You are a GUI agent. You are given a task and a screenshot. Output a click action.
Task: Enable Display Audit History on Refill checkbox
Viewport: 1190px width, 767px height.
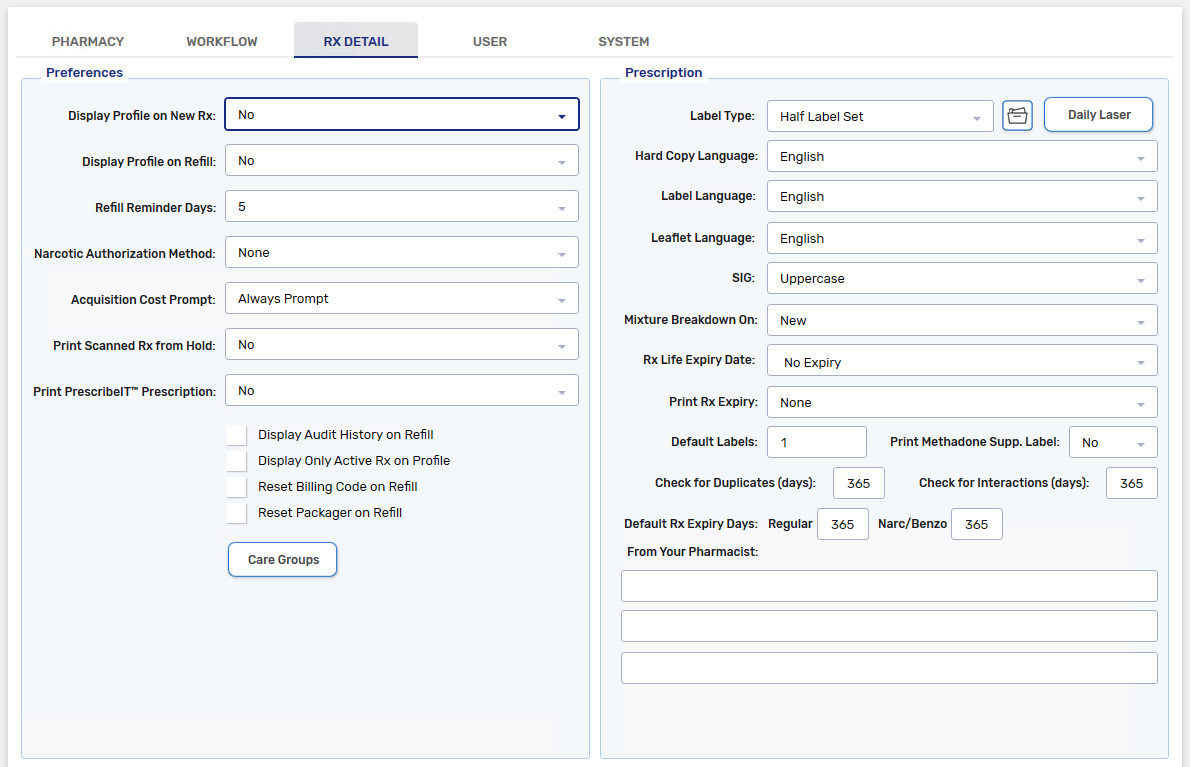[237, 435]
